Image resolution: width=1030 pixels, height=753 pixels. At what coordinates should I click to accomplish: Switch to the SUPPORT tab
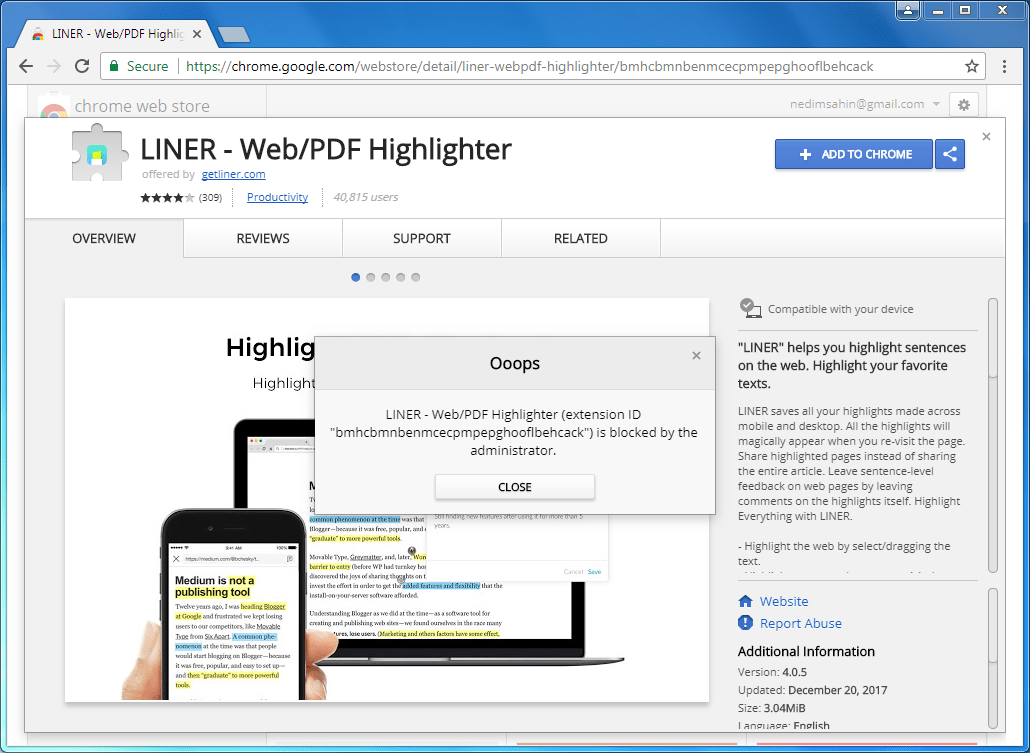point(422,239)
